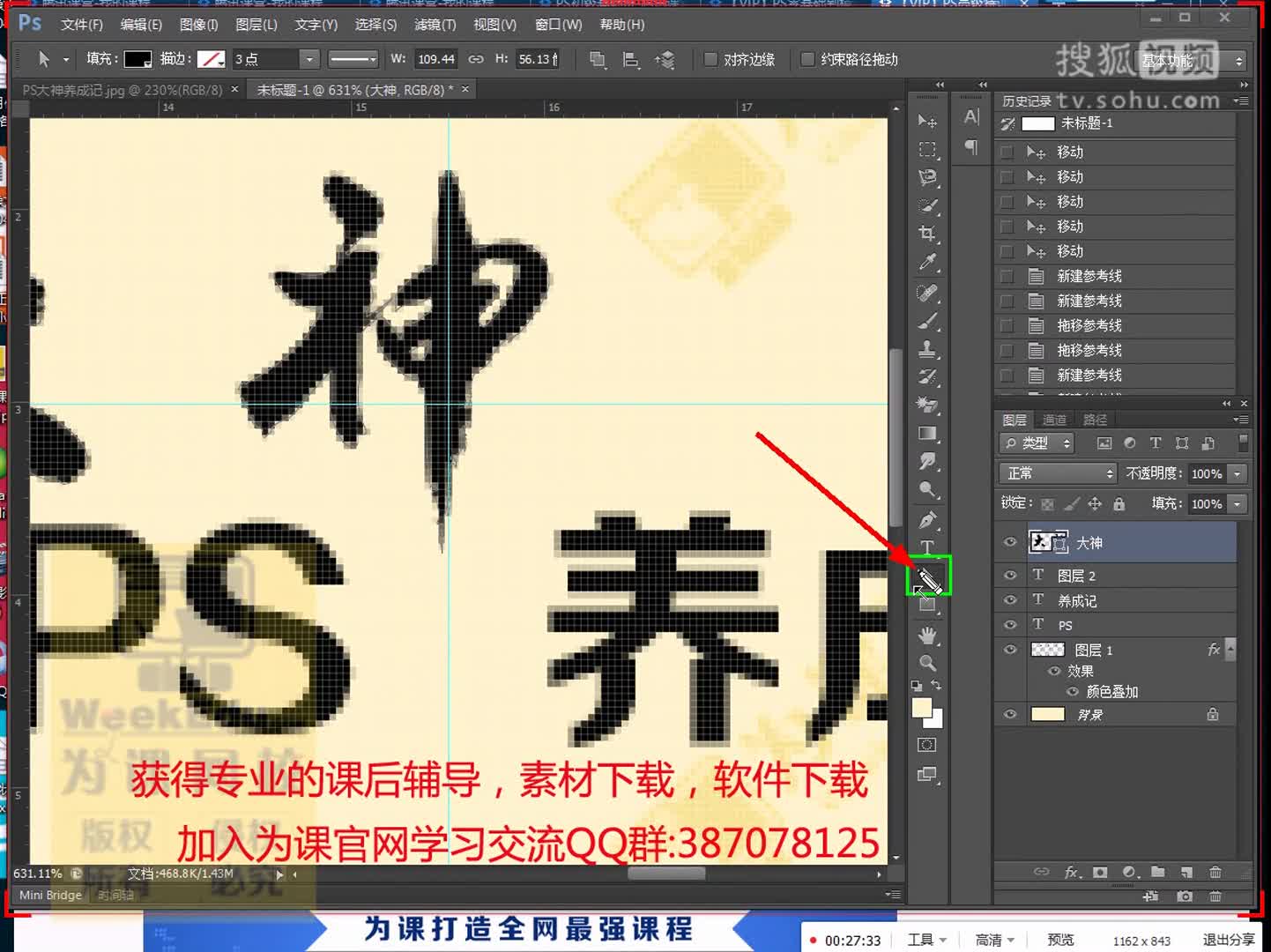This screenshot has width=1271, height=952.
Task: Select the Quick Selection tool
Action: (927, 205)
